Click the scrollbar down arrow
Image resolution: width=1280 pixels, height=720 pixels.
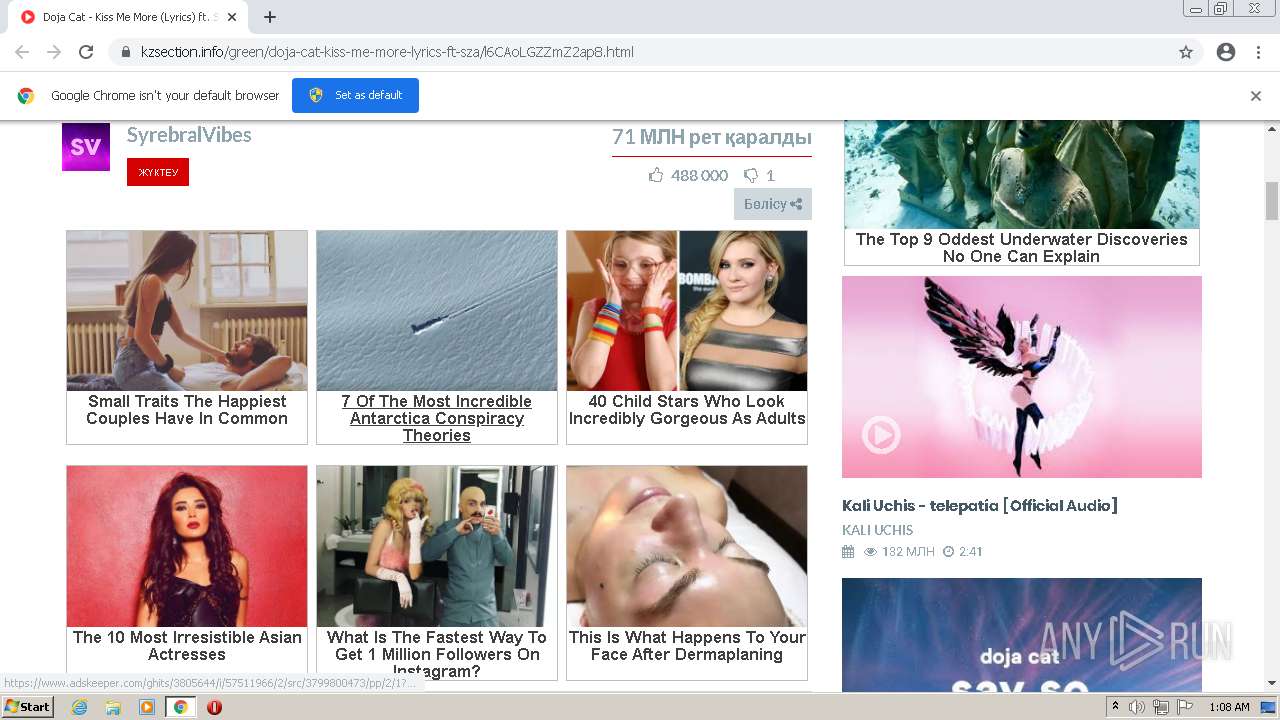pyautogui.click(x=1272, y=684)
